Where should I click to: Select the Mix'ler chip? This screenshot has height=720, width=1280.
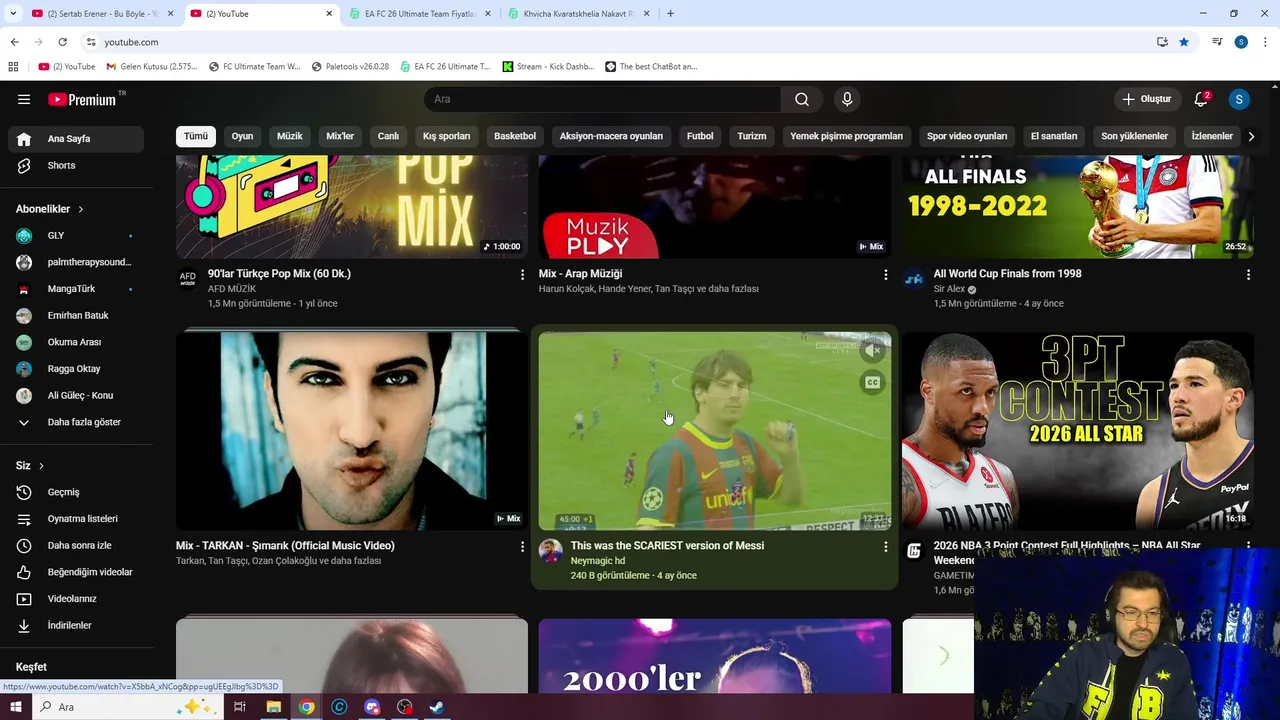click(340, 136)
